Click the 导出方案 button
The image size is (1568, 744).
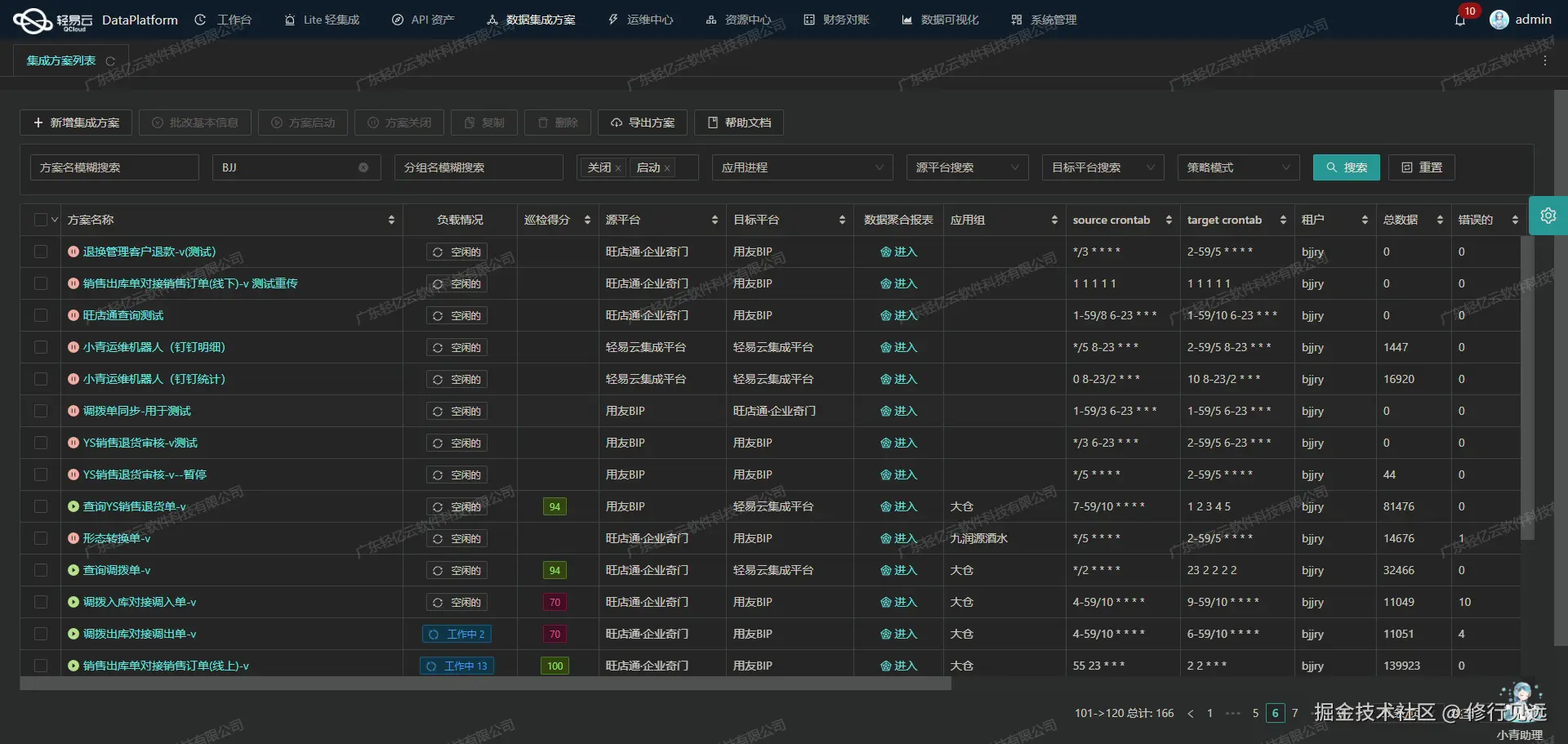pos(643,123)
